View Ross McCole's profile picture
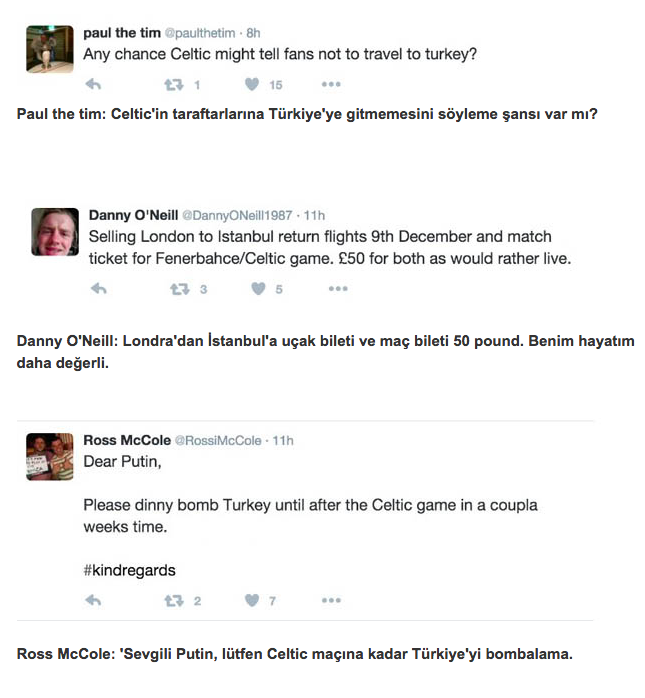The width and height of the screenshot is (645, 698). coord(49,456)
